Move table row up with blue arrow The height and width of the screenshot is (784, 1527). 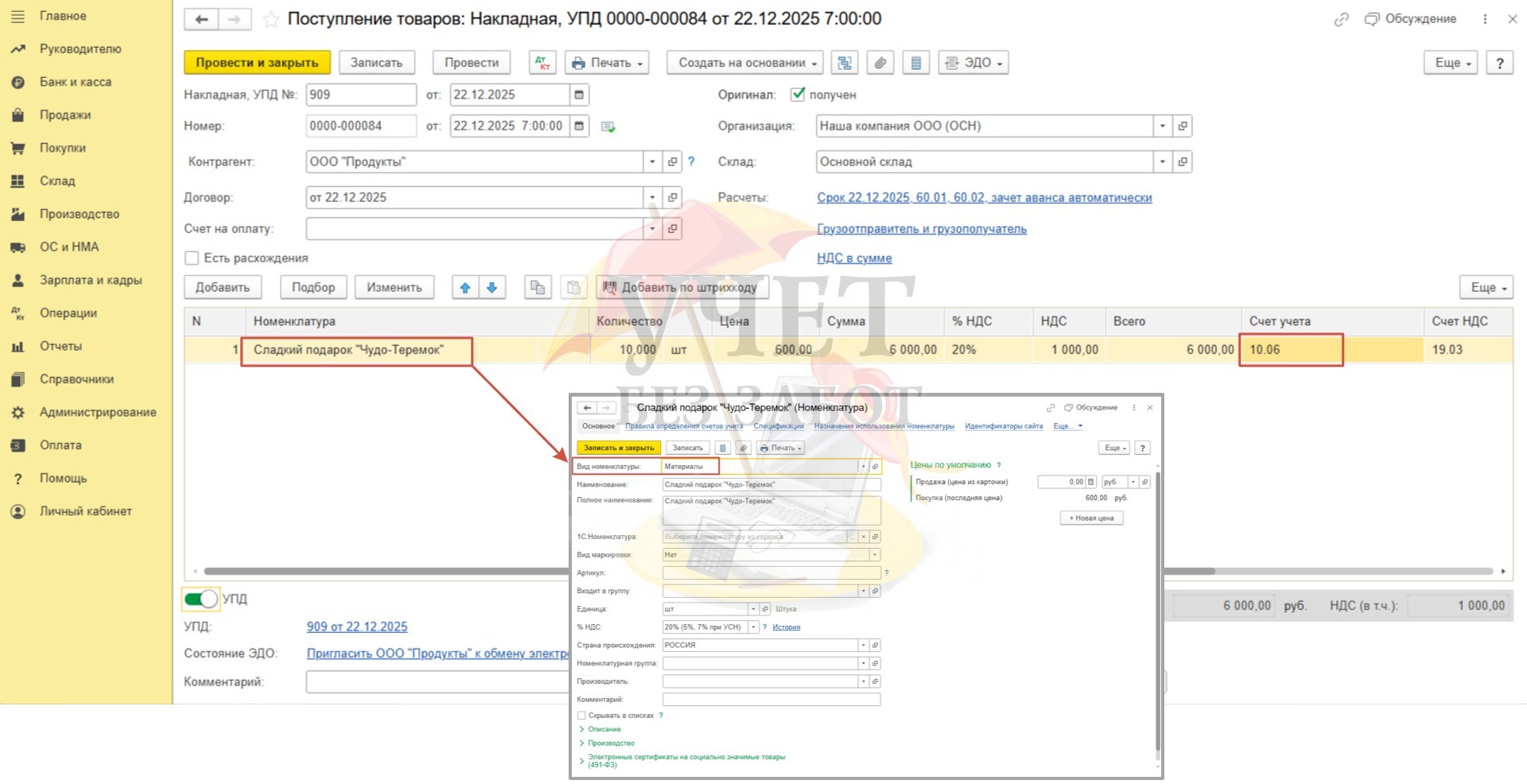465,288
